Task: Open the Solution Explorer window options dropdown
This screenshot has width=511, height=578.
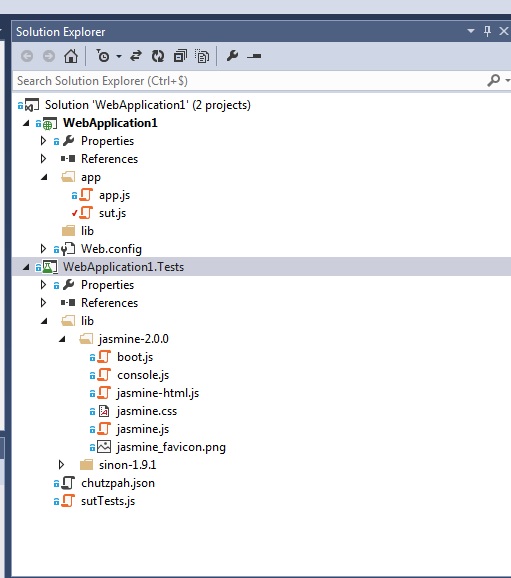Action: coord(471,31)
